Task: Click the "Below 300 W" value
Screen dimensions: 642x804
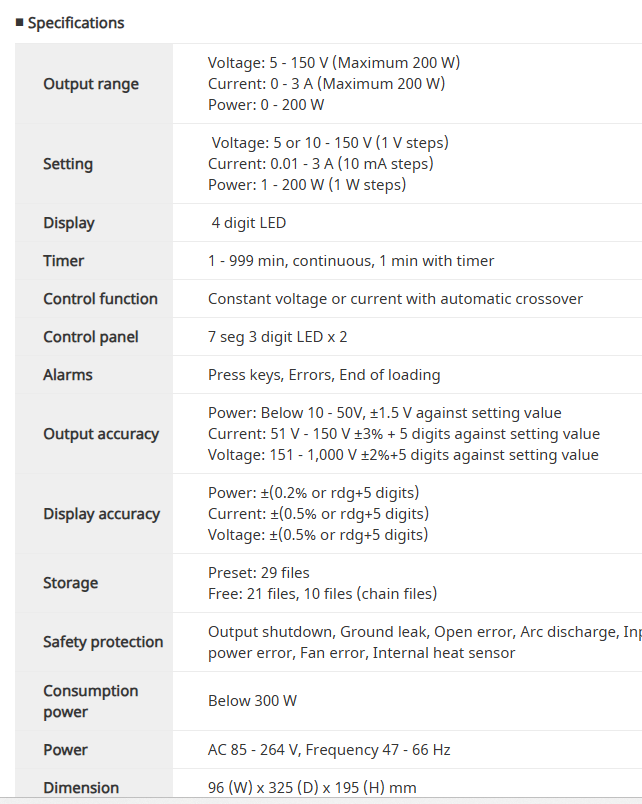Action: 252,701
